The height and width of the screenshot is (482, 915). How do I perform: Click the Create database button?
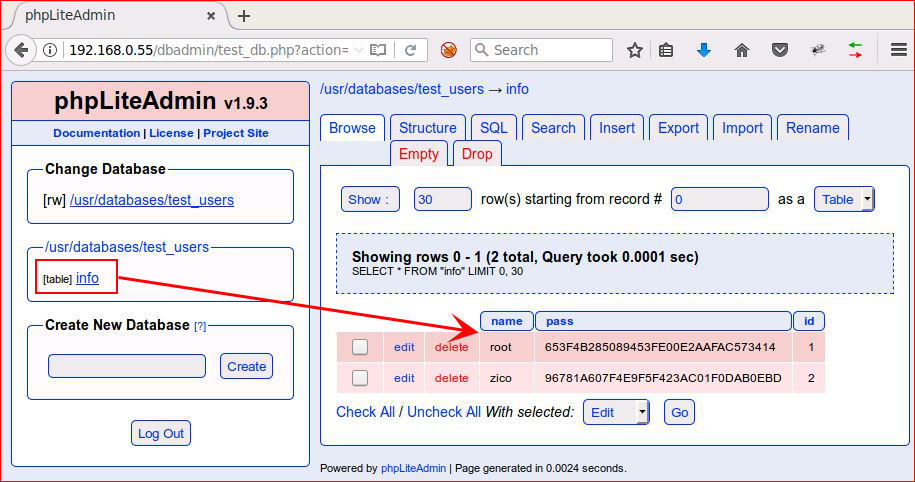click(x=246, y=366)
